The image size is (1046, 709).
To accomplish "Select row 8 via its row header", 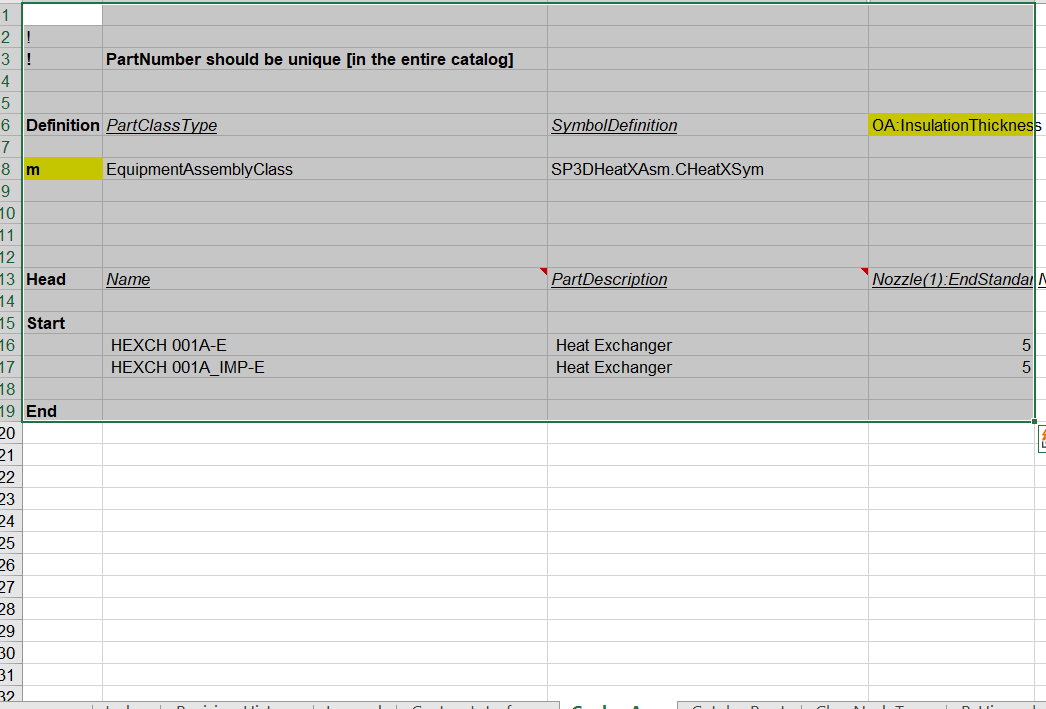I will pyautogui.click(x=9, y=169).
